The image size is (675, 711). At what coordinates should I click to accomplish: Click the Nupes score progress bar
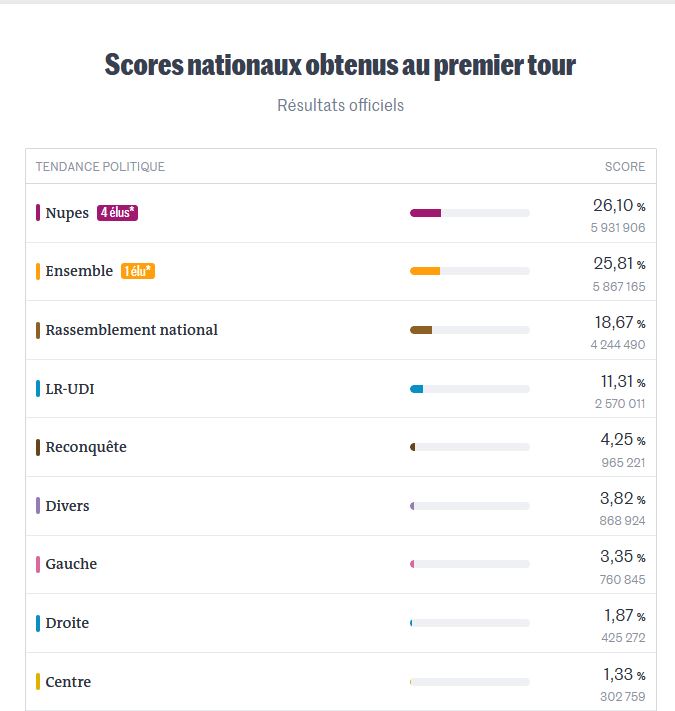point(469,213)
